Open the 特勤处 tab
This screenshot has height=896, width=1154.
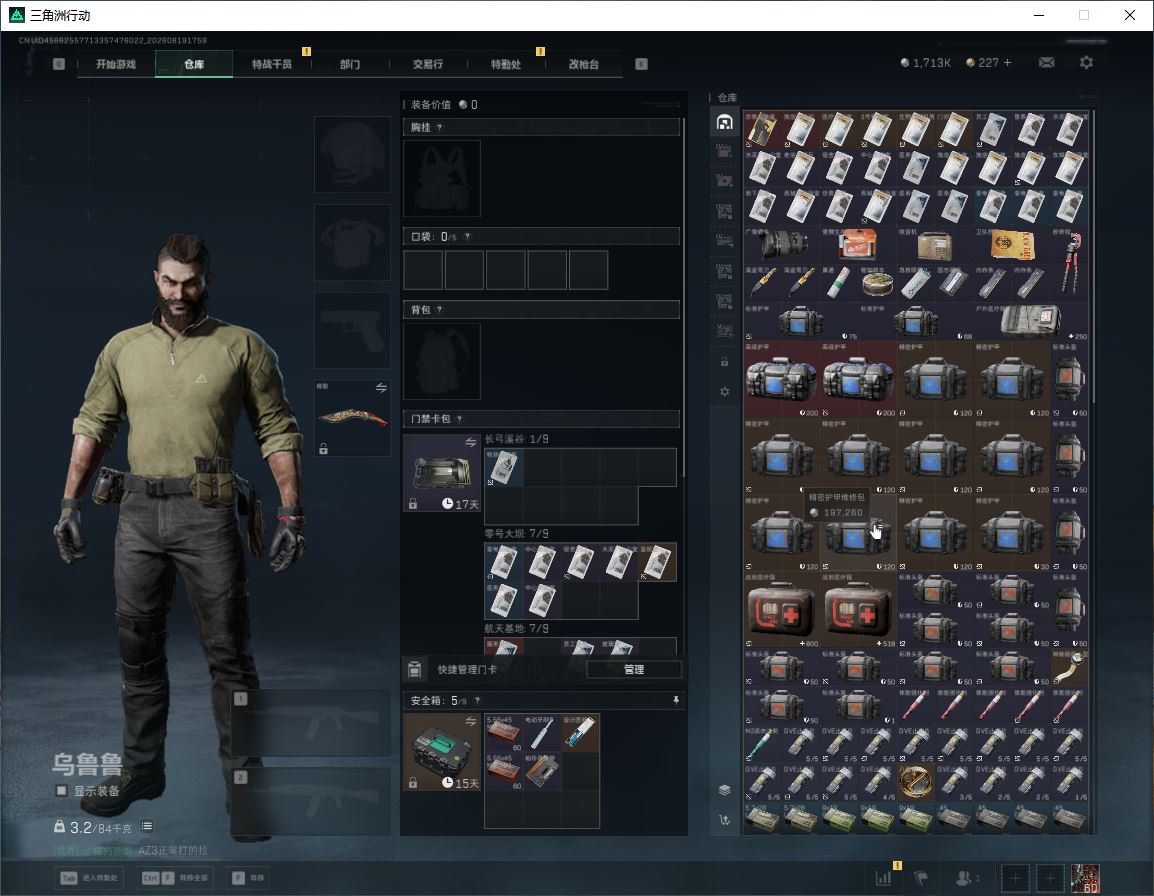click(x=506, y=64)
